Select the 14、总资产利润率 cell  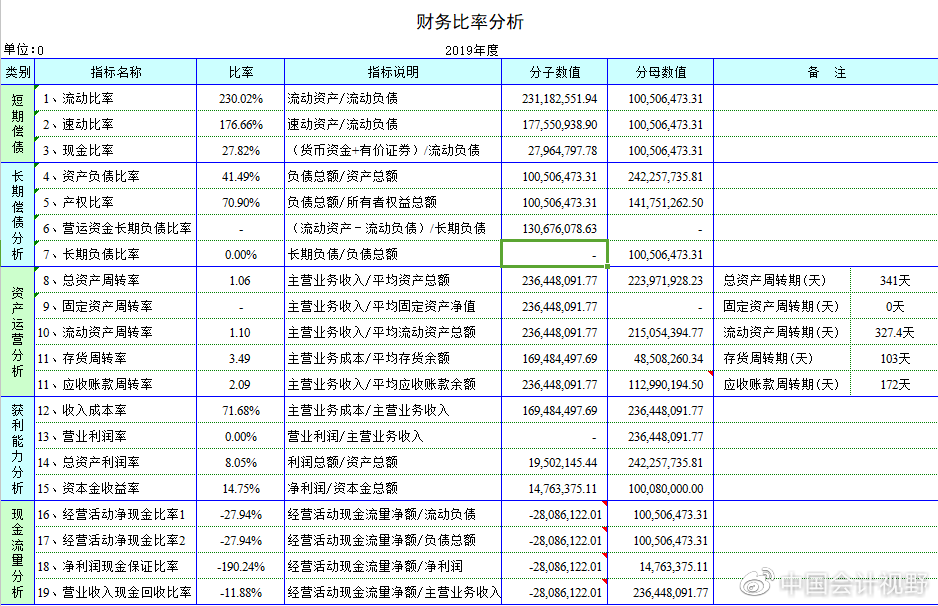pos(115,462)
